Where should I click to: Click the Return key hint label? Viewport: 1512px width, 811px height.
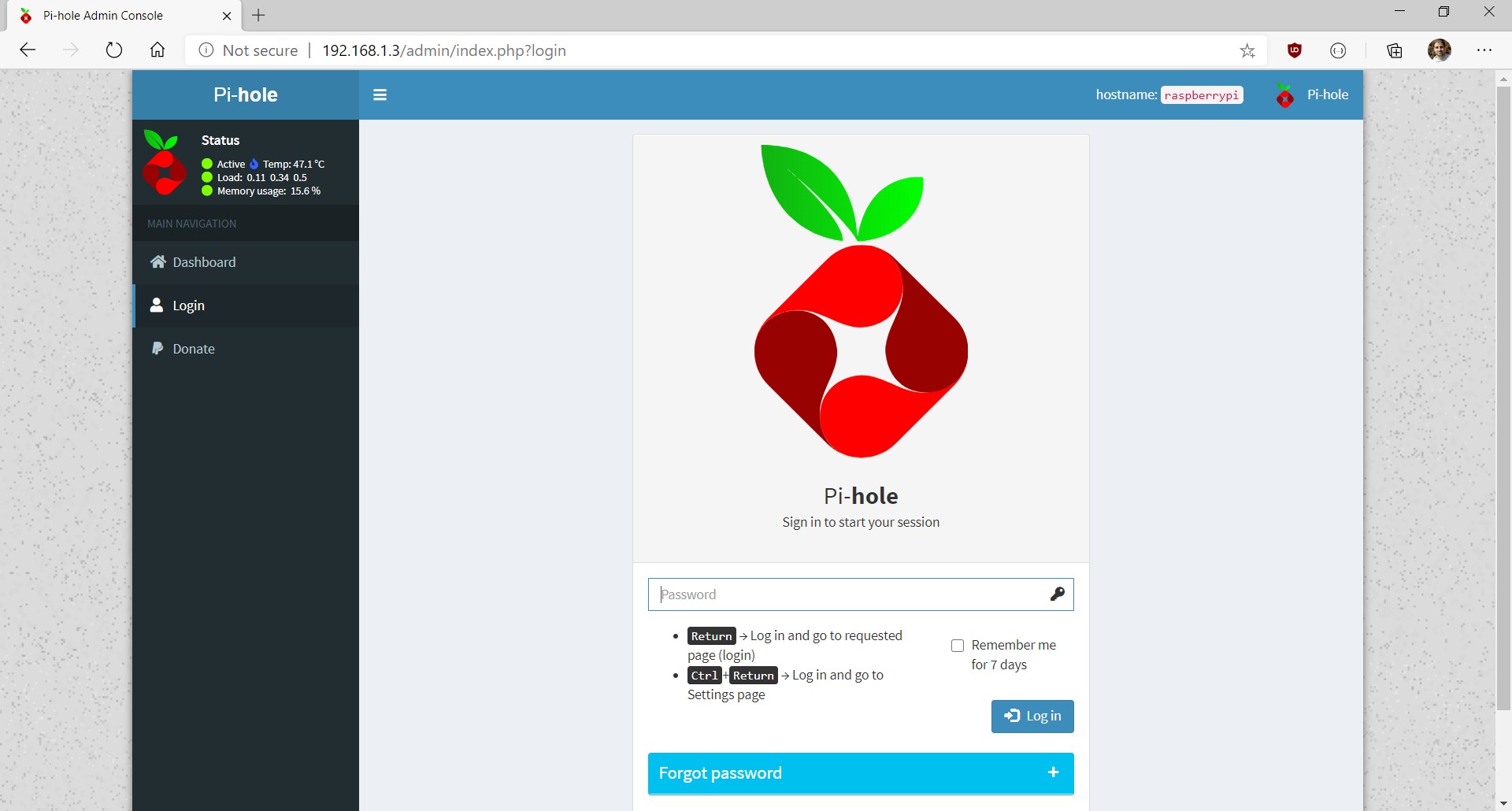pos(711,636)
